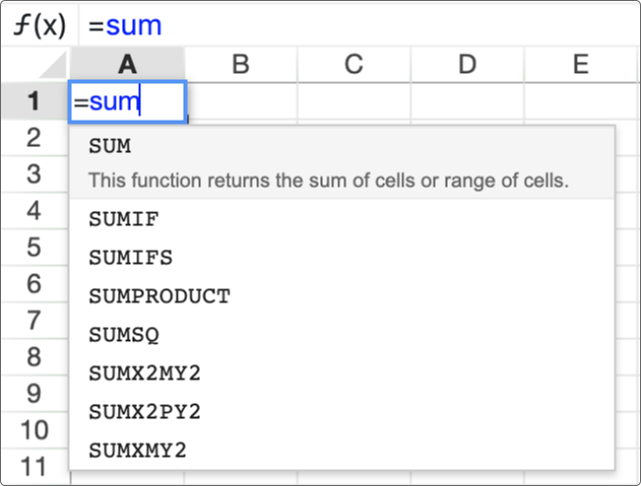The height and width of the screenshot is (486, 641).
Task: Click the f(x) function icon
Action: click(39, 25)
